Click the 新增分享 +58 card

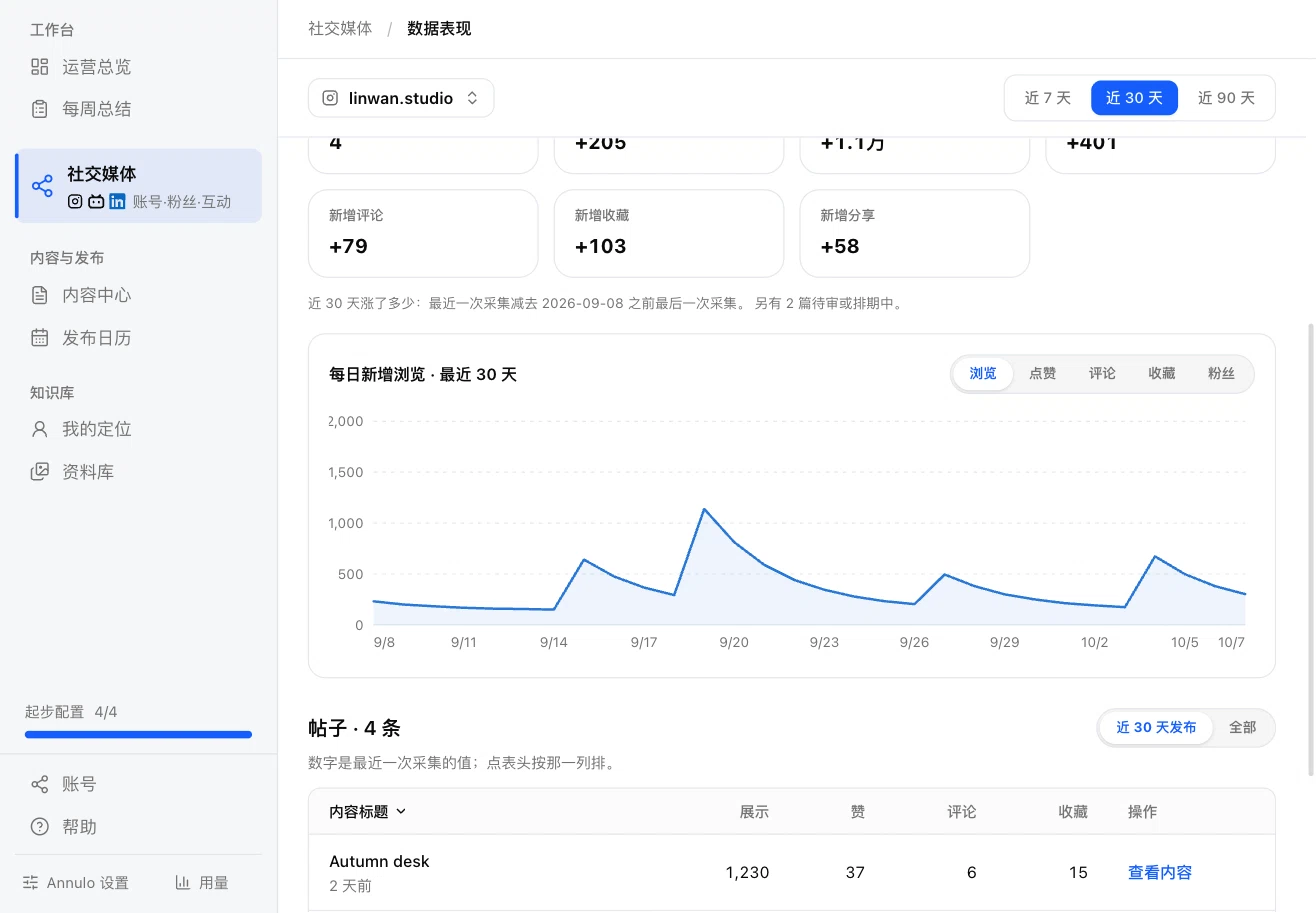(x=915, y=233)
